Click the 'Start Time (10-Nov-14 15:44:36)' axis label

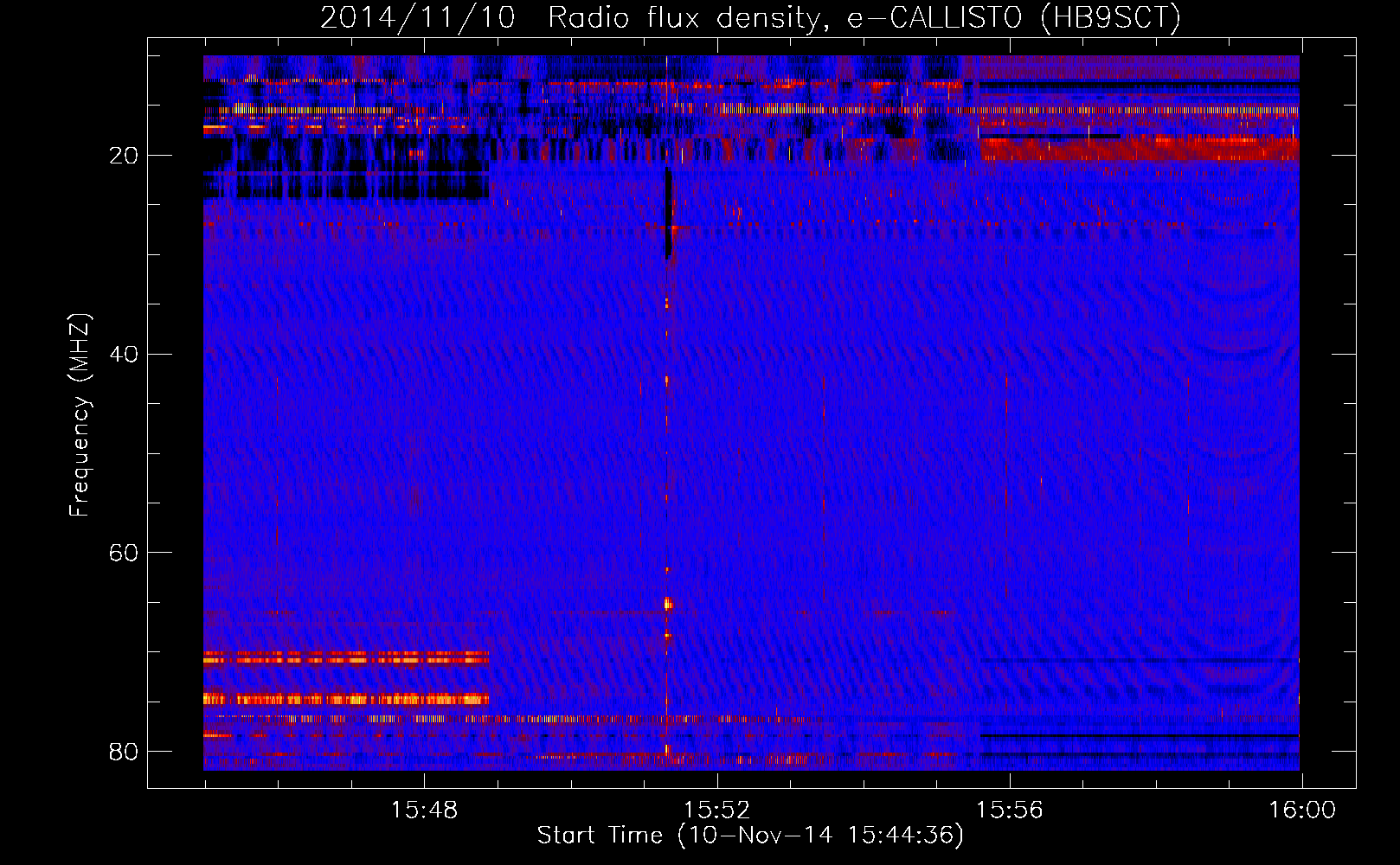coord(750,836)
